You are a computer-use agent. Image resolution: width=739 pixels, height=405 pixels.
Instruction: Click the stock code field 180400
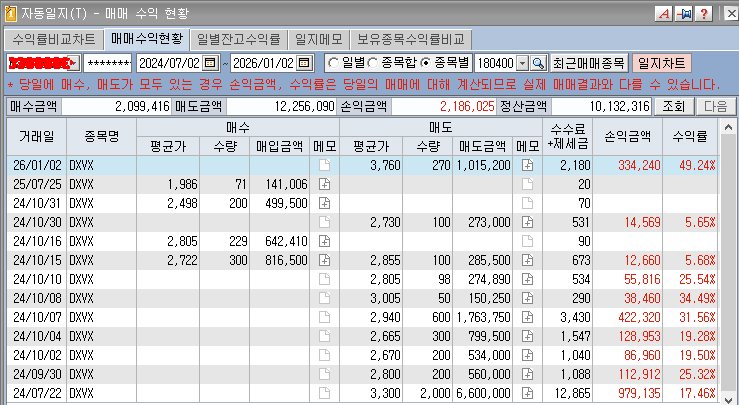tap(495, 63)
